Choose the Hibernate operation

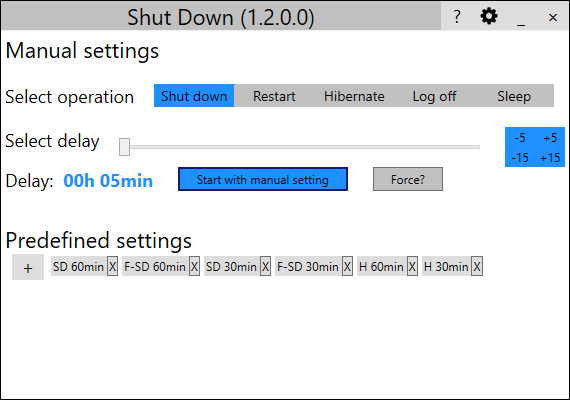[x=354, y=96]
